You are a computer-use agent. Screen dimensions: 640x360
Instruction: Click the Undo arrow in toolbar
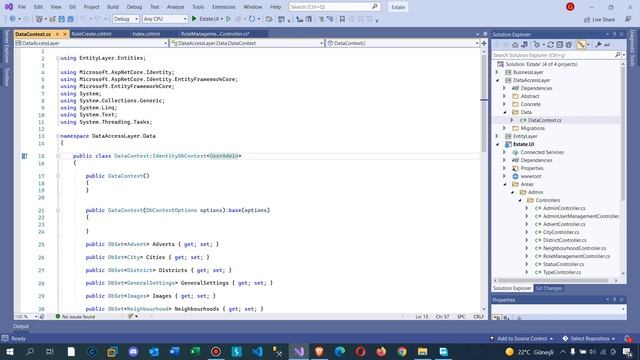[x=83, y=19]
